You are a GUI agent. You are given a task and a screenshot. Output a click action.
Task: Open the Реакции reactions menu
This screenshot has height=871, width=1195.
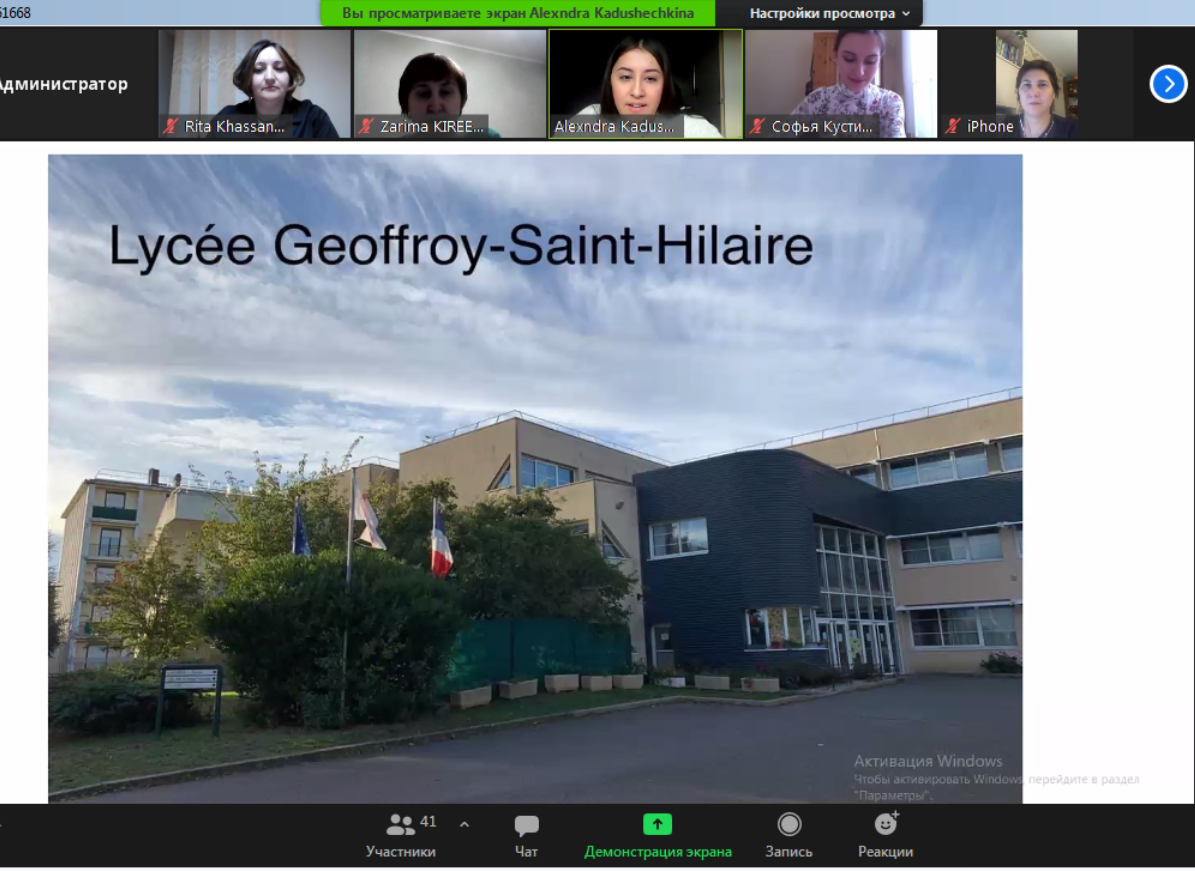pyautogui.click(x=885, y=834)
